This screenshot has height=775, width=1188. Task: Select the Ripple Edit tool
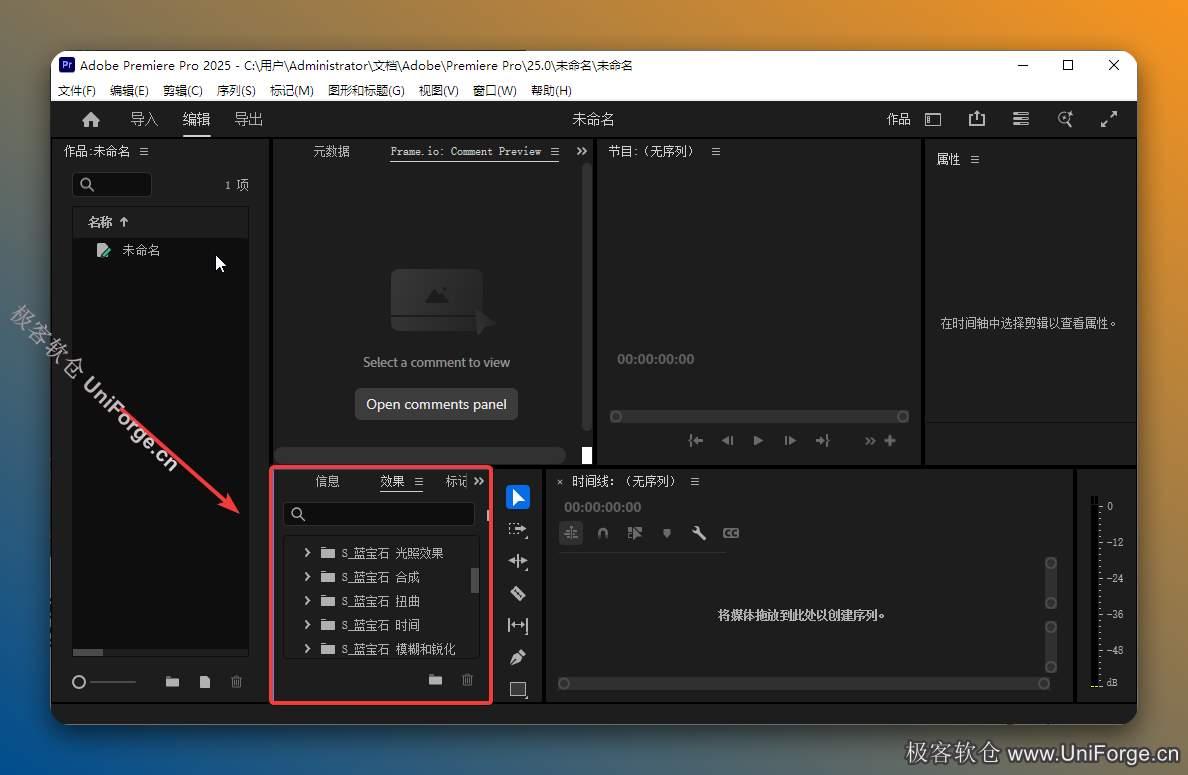click(517, 561)
